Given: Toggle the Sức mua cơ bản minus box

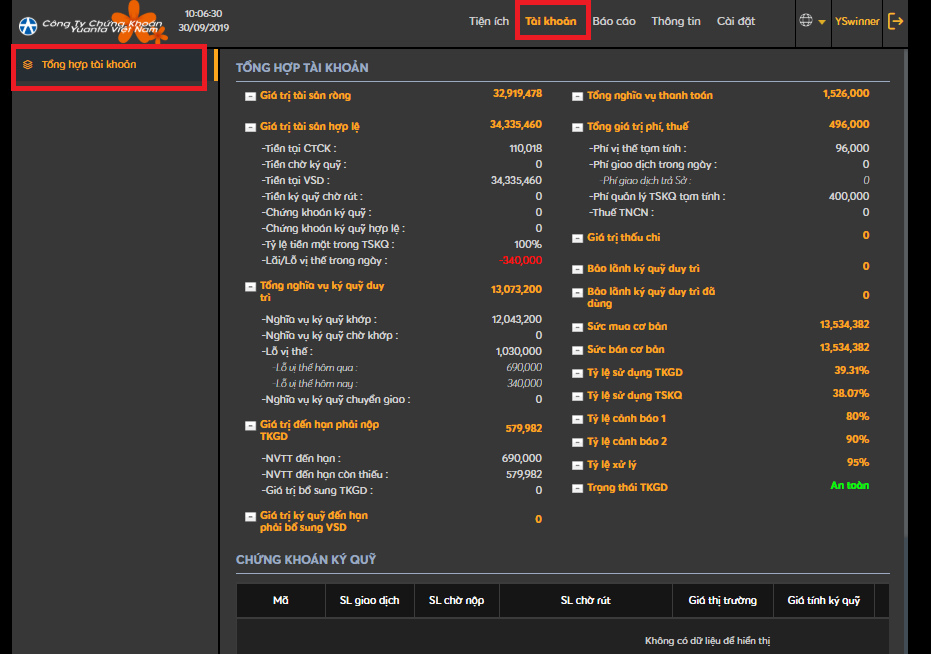Looking at the screenshot, I should tap(577, 327).
